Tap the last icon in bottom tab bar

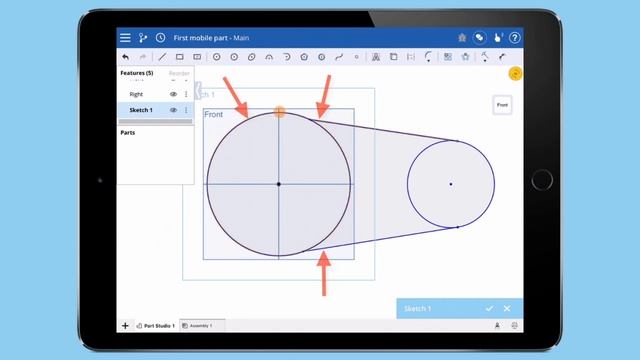point(514,326)
